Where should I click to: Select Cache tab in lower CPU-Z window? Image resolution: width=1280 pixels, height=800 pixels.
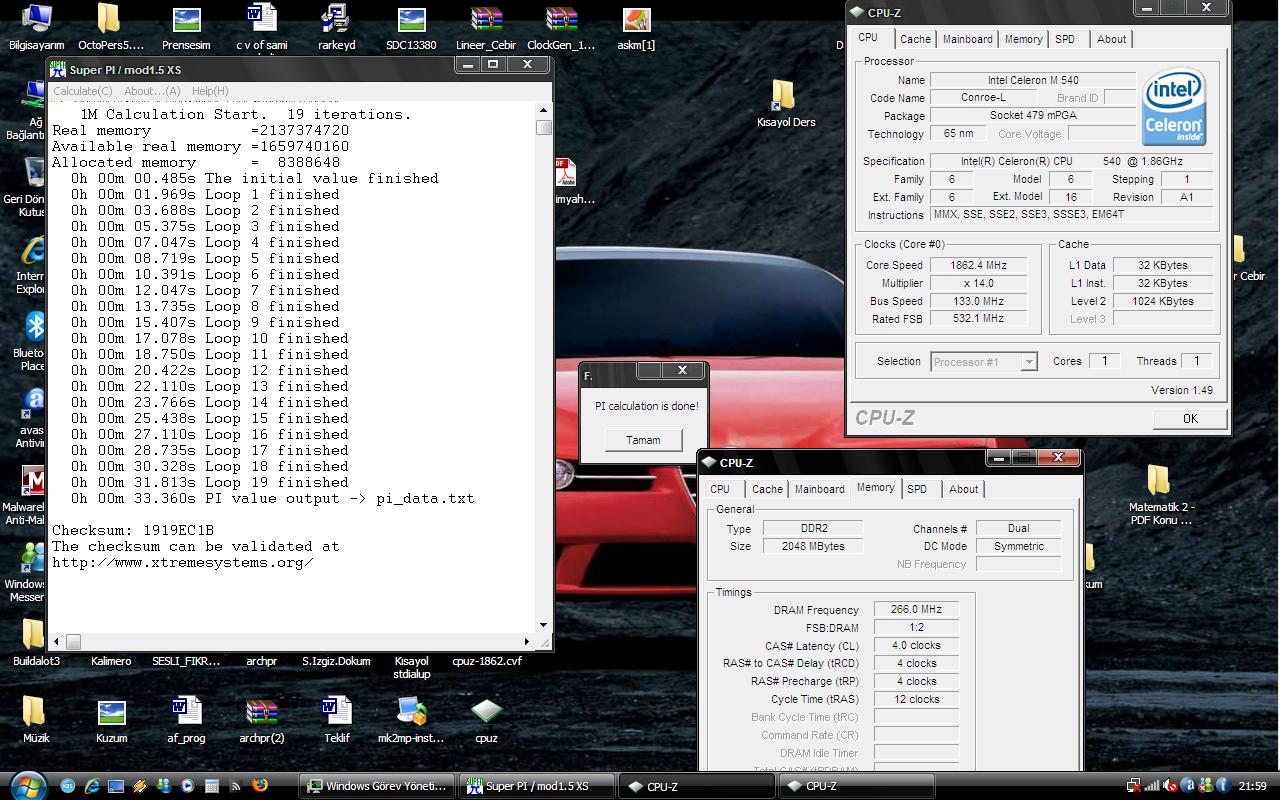pyautogui.click(x=767, y=489)
